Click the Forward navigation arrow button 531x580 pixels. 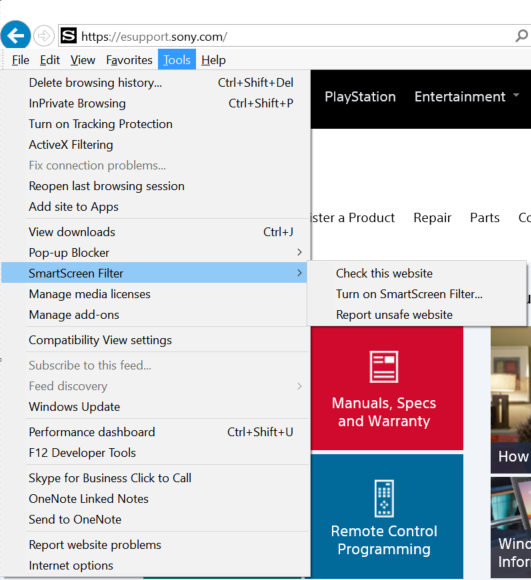coord(44,36)
